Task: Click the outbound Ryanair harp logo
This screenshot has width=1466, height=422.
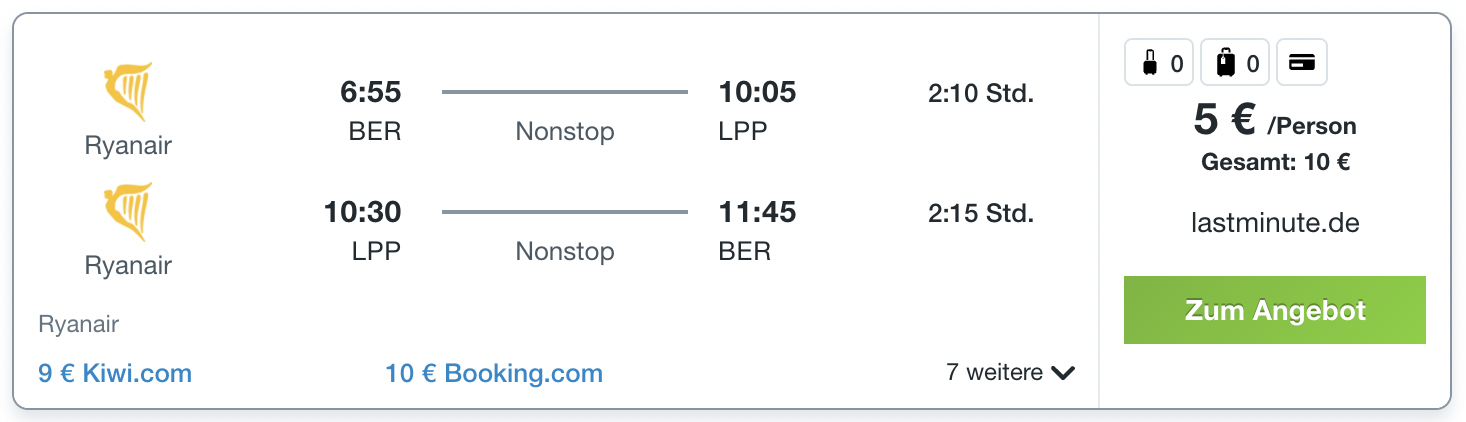Action: [x=128, y=93]
